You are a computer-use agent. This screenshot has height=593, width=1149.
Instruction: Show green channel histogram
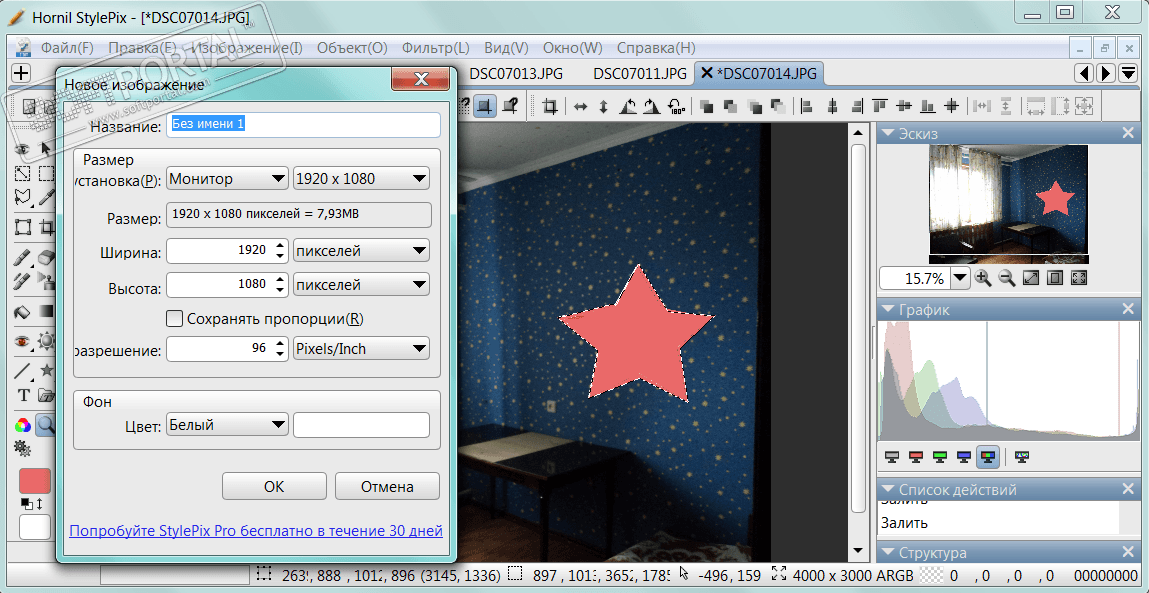939,457
